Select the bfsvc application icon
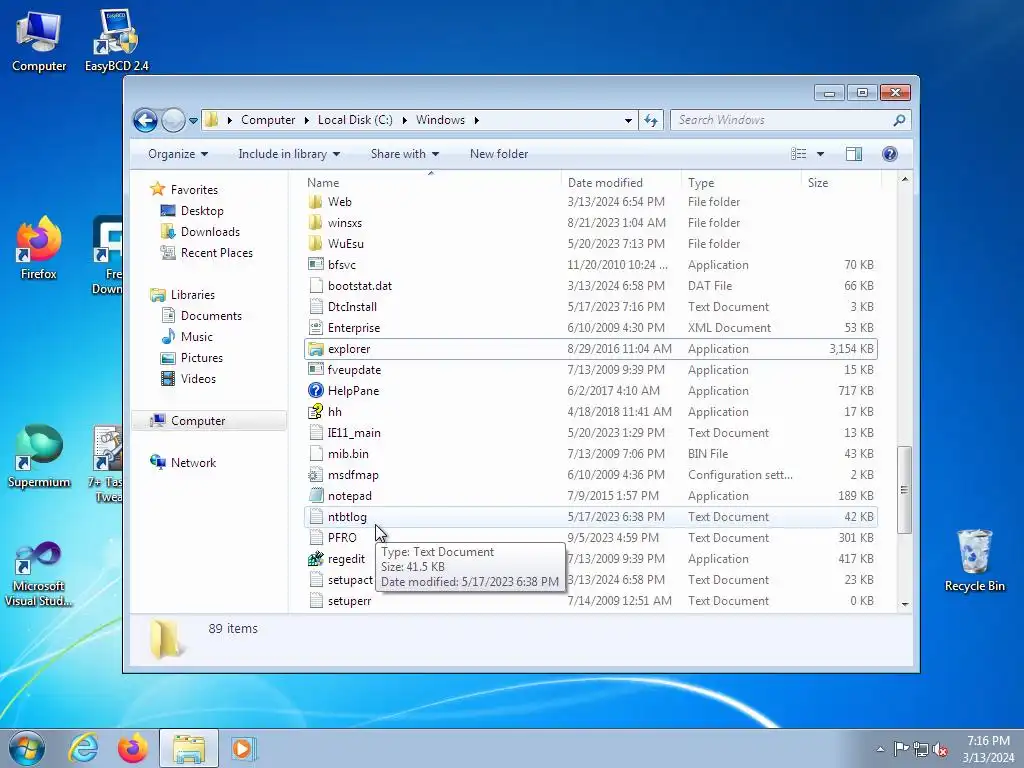This screenshot has width=1024, height=768. [315, 264]
